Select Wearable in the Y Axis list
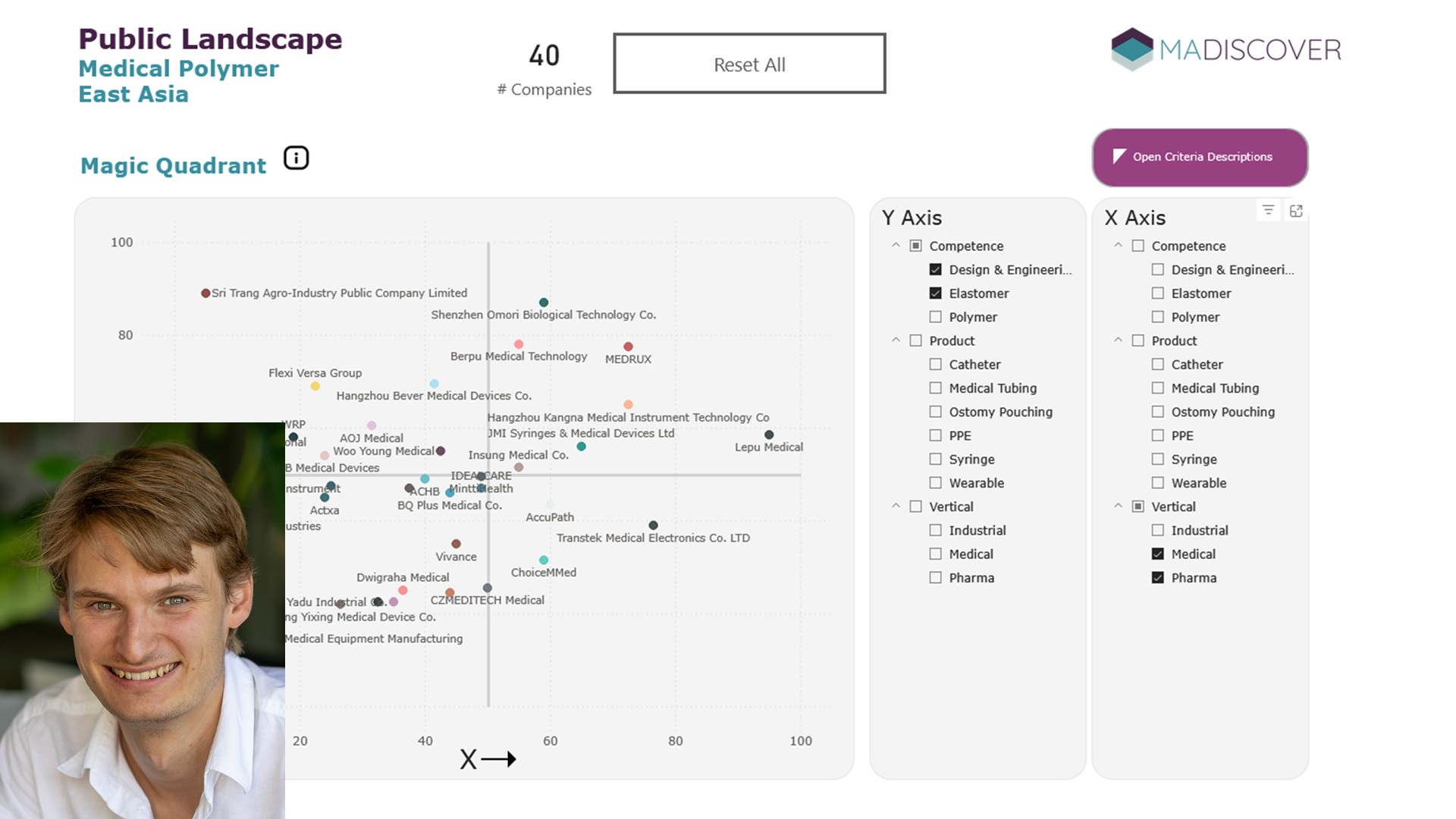This screenshot has width=1456, height=819. point(935,483)
